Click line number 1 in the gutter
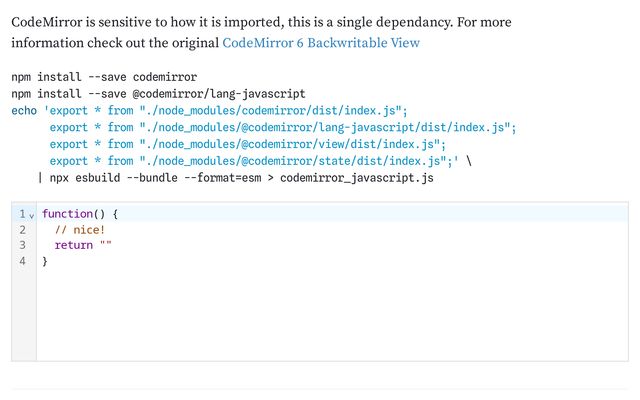640x400 pixels. [x=22, y=214]
